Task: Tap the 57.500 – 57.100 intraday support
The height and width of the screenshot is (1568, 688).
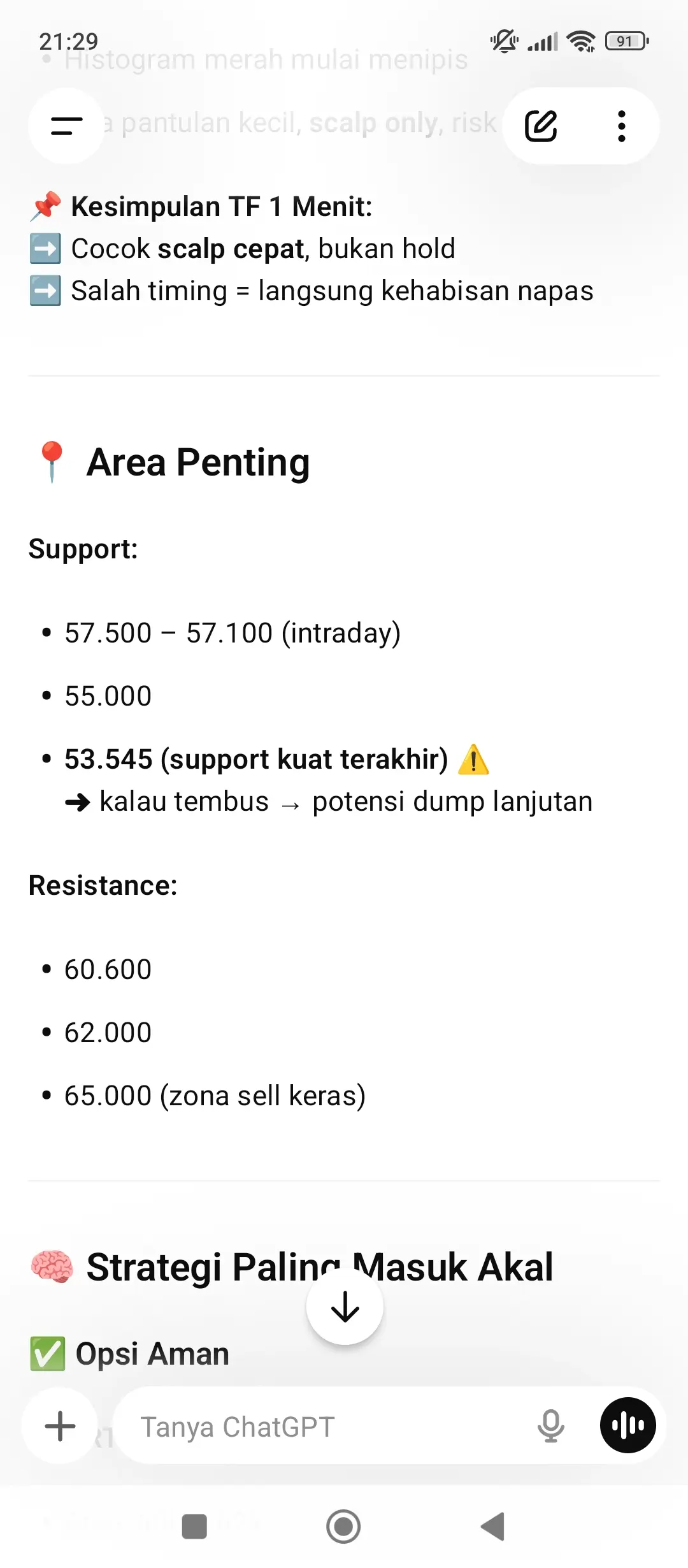Action: (233, 633)
